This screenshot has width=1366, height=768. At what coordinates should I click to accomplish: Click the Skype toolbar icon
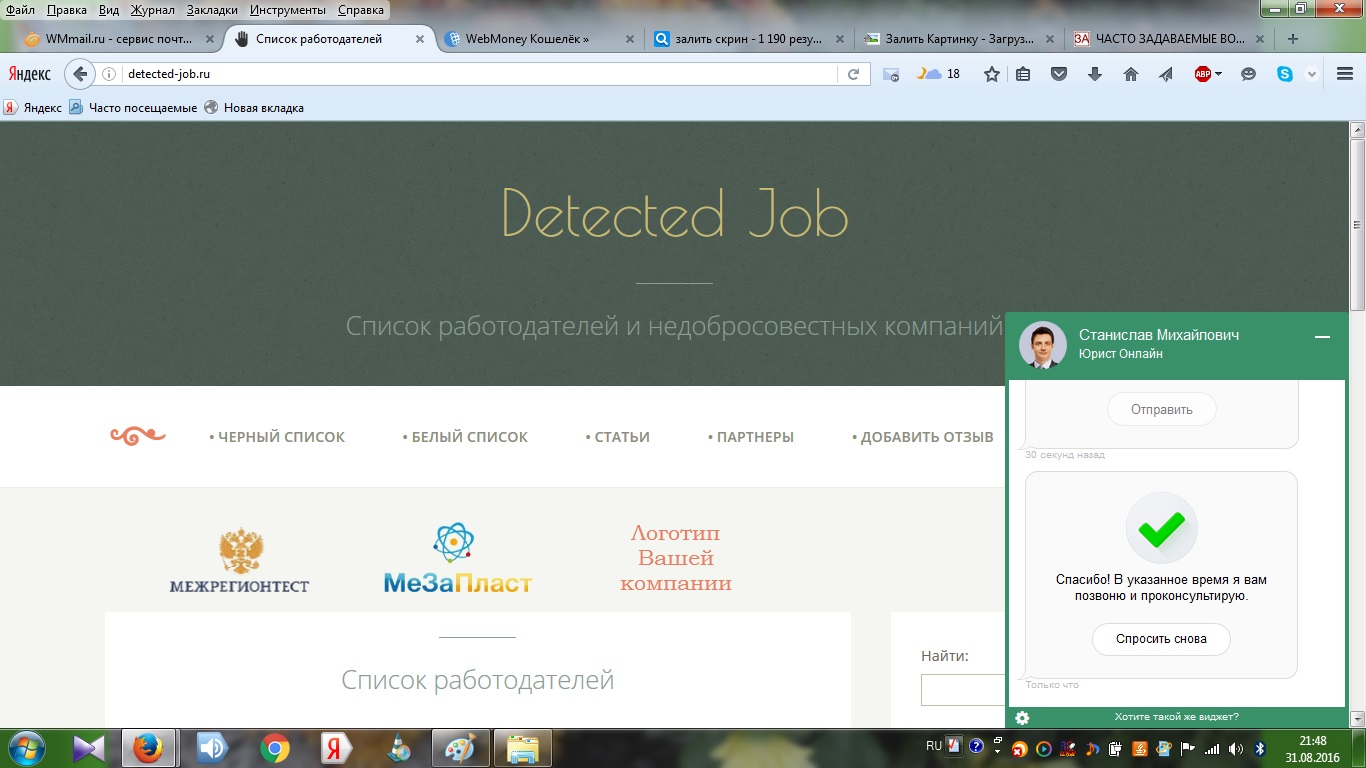tap(1285, 74)
